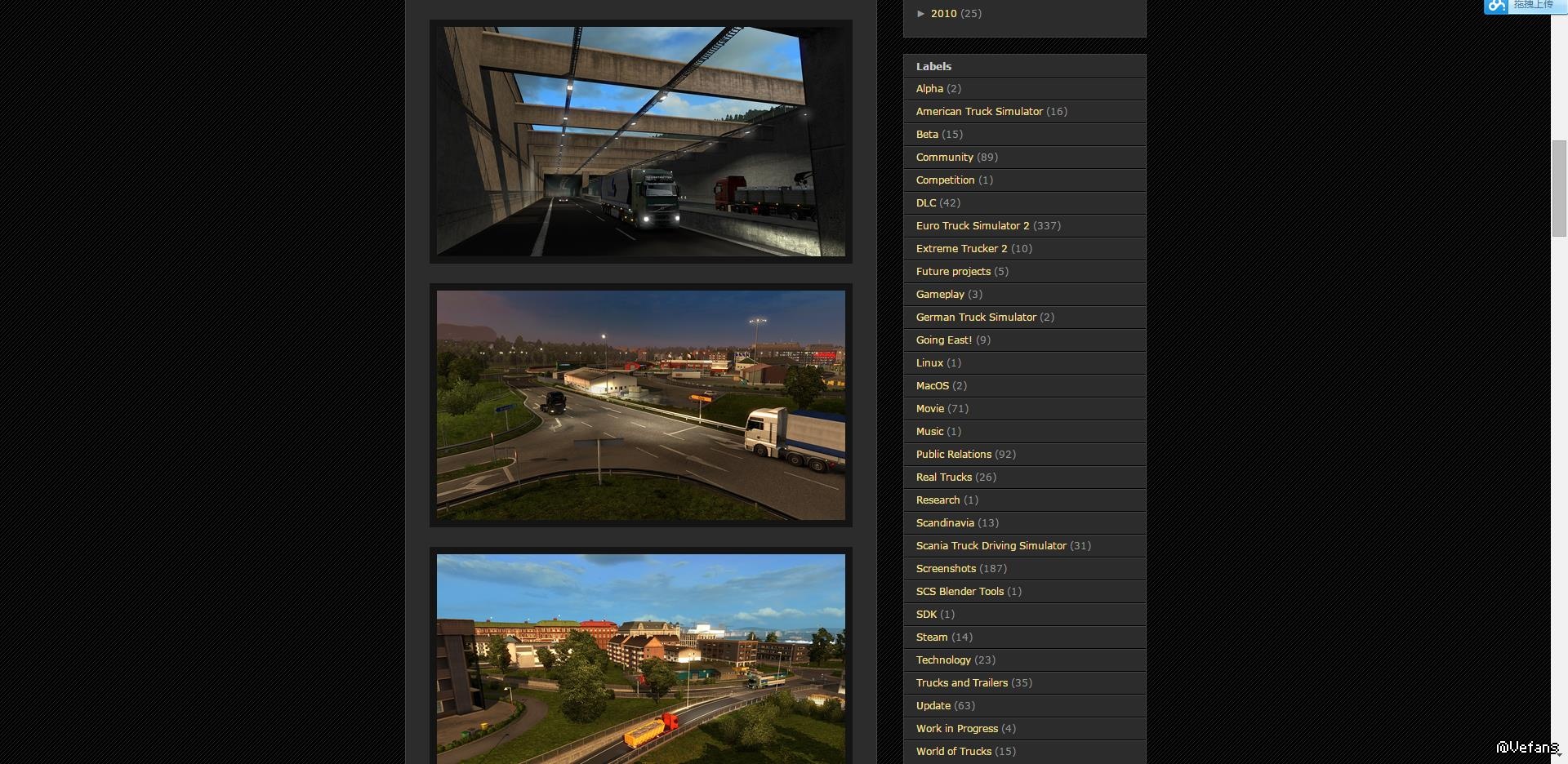Open the tunnel trucks screenshot
The image size is (1568, 764).
point(641,142)
